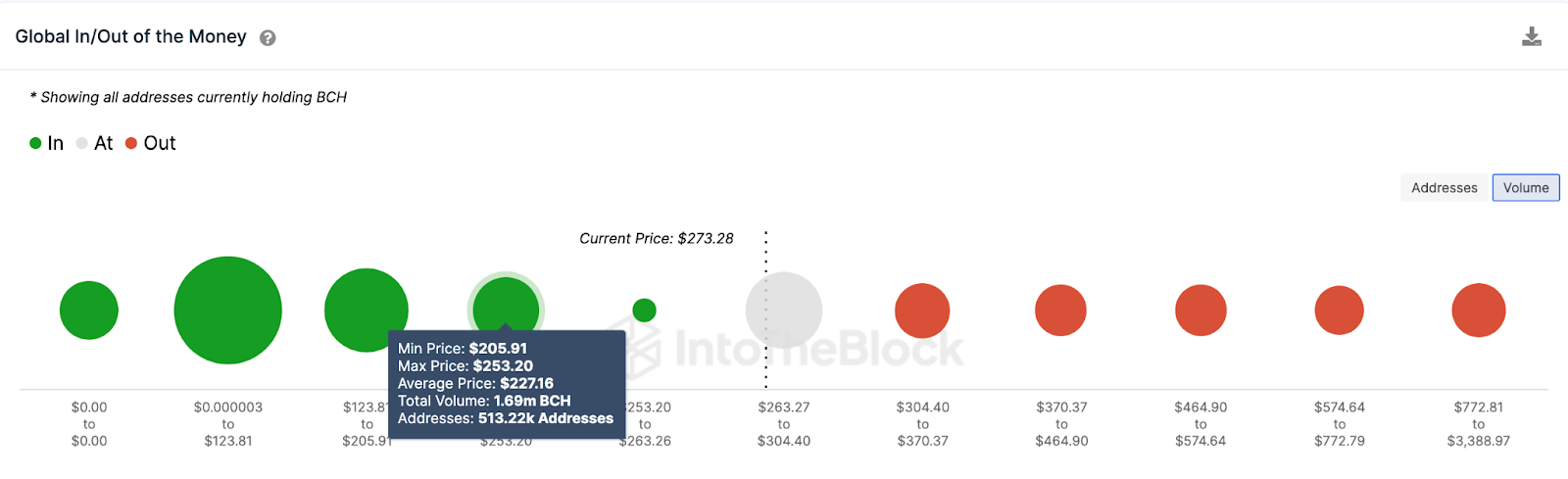Screen dimensions: 1568x479
Task: Click red bubble for $574.64 to $772.79
Action: (1340, 311)
